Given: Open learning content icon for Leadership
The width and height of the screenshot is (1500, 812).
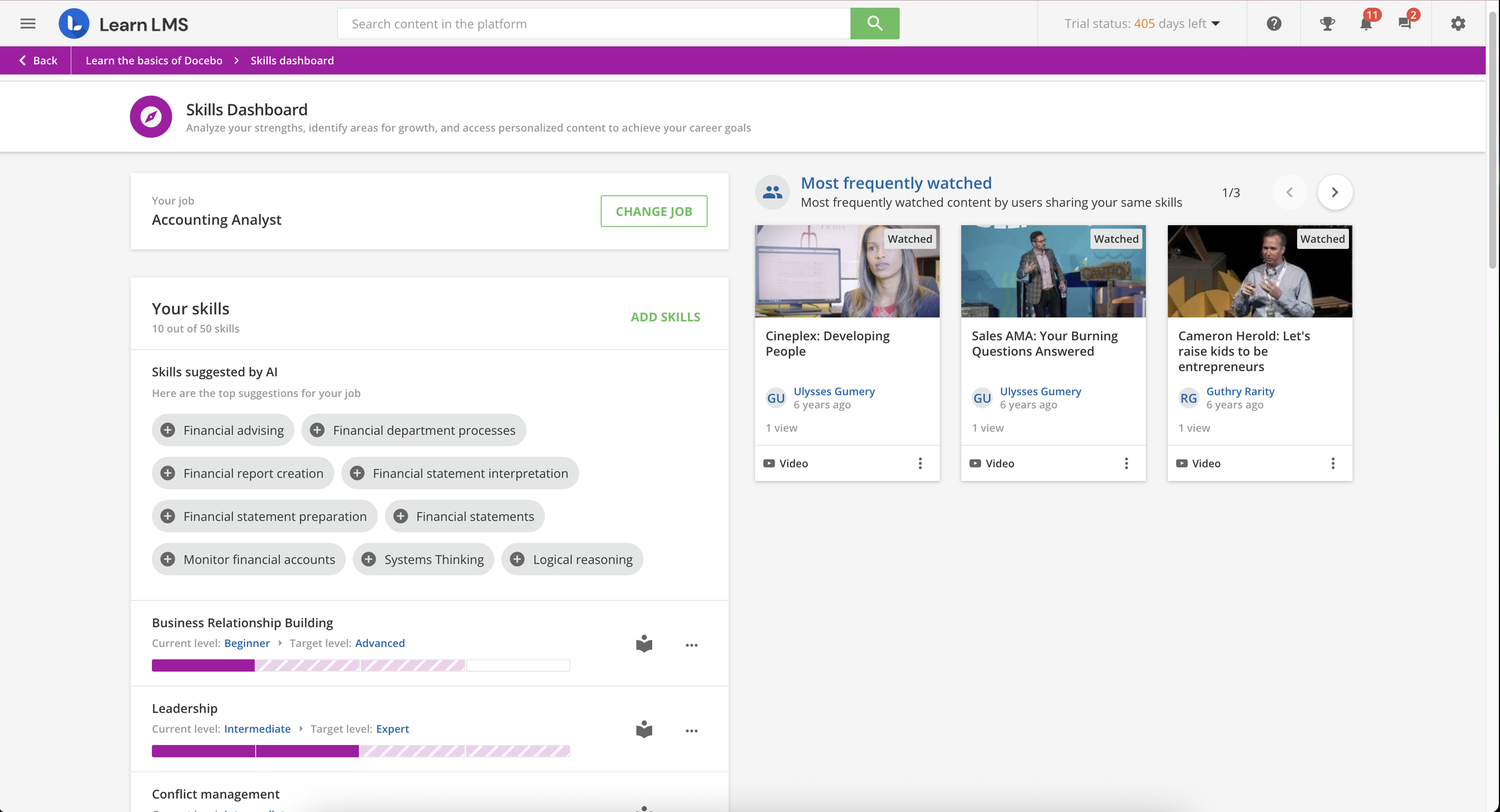Looking at the screenshot, I should coord(644,730).
